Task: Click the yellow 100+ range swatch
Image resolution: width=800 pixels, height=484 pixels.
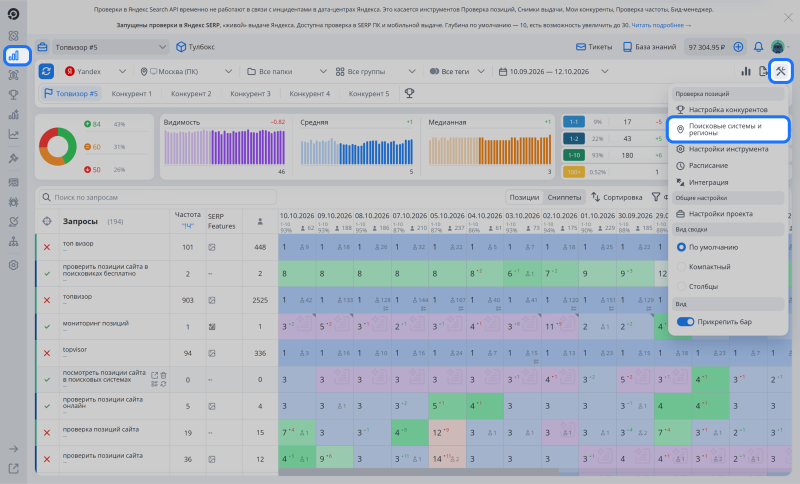Action: (574, 172)
